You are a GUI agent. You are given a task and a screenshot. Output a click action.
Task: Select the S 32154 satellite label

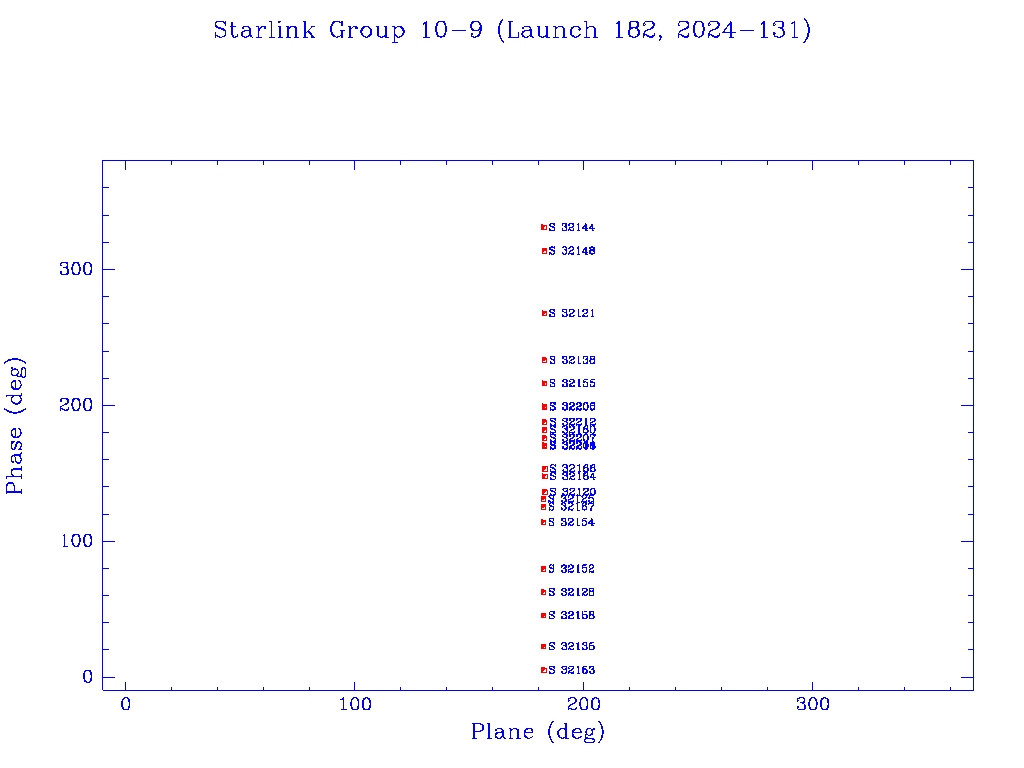coord(571,522)
